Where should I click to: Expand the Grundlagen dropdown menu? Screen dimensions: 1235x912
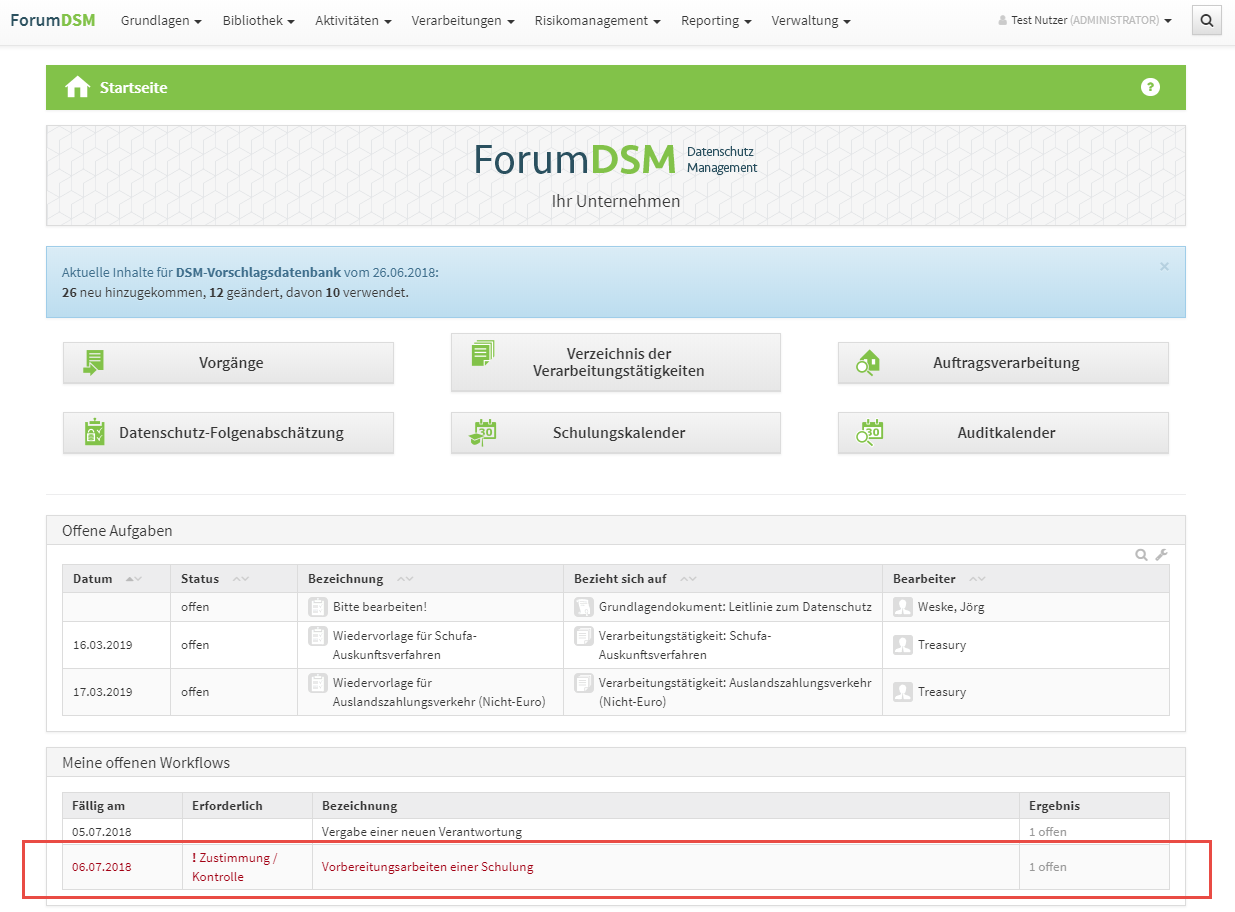coord(161,21)
